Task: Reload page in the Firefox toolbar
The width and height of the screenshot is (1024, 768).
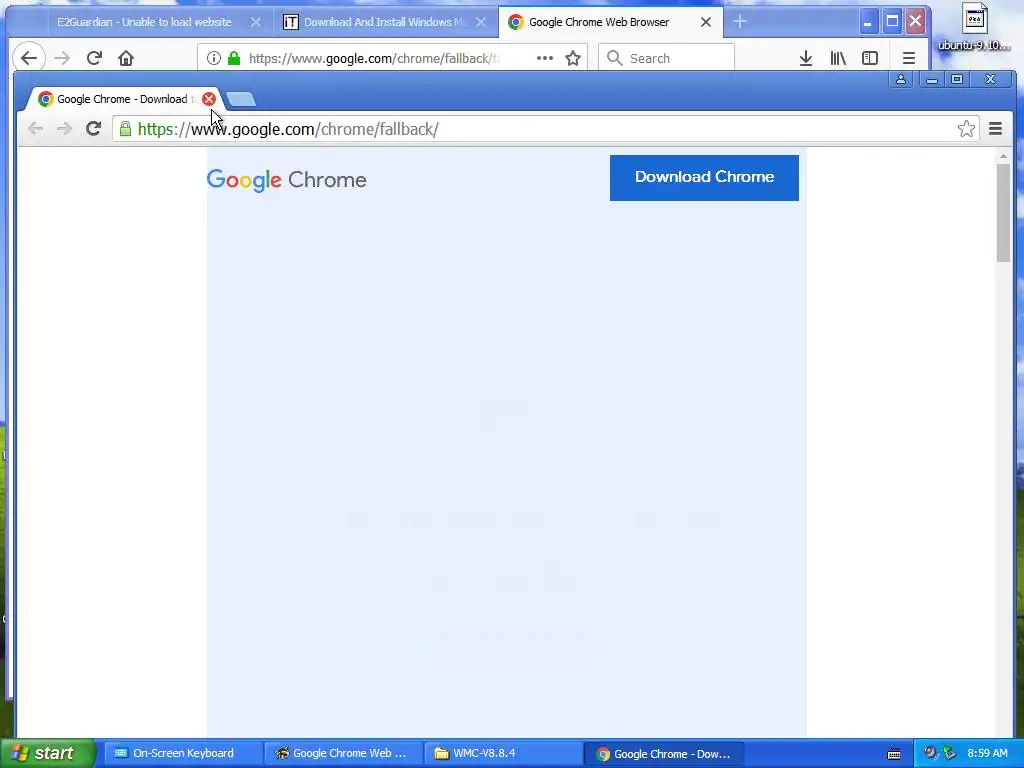Action: (94, 58)
